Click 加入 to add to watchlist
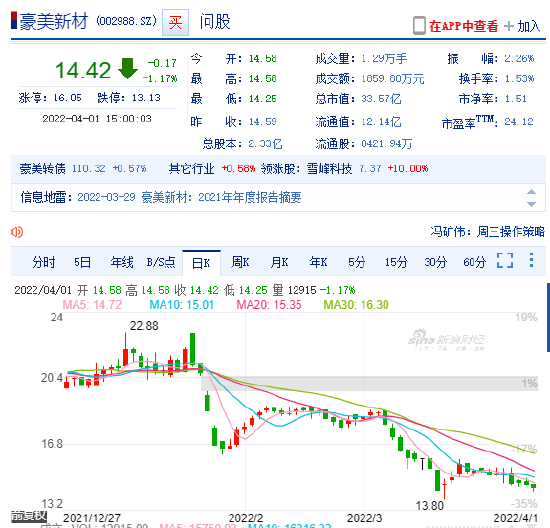The height and width of the screenshot is (528, 550). tap(529, 26)
